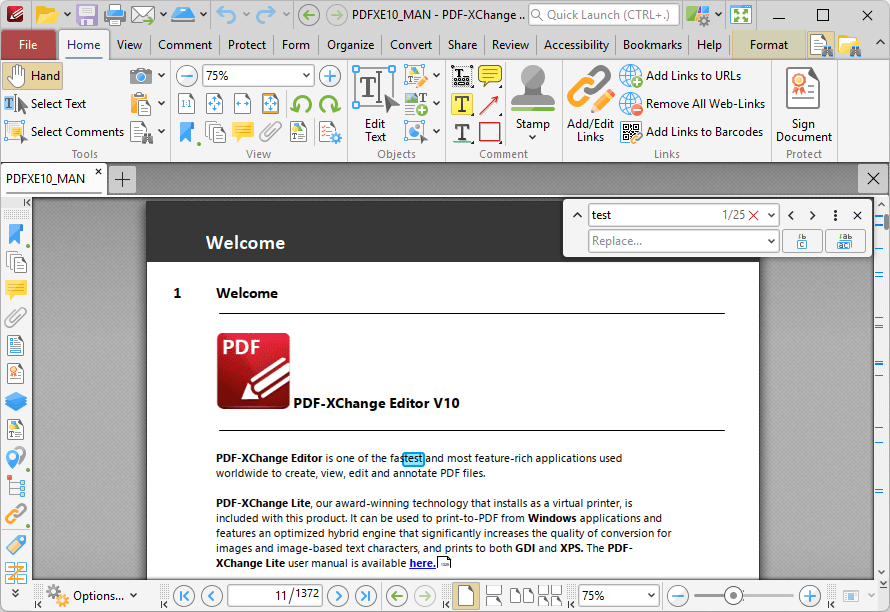Click the zoom slider handle
The height and width of the screenshot is (612, 890).
point(733,596)
